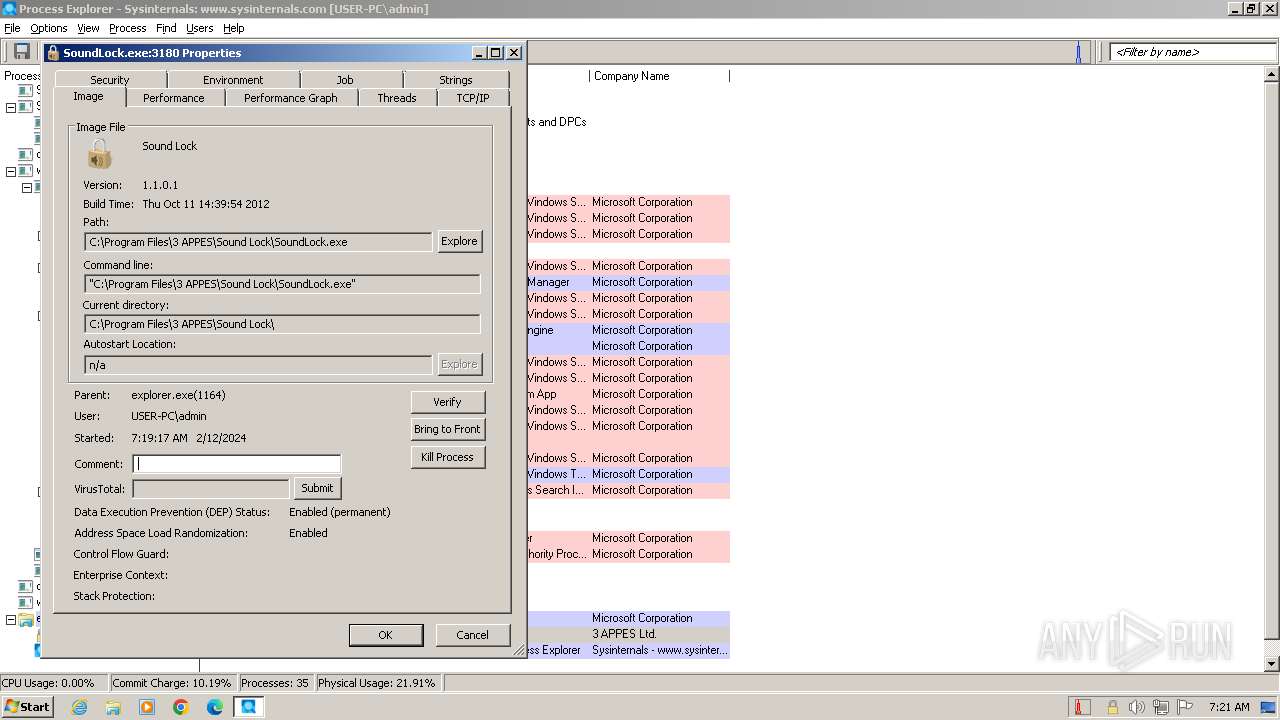Click the vertical scrollbar up arrow
Viewport: 1280px width, 720px height.
(x=1272, y=75)
